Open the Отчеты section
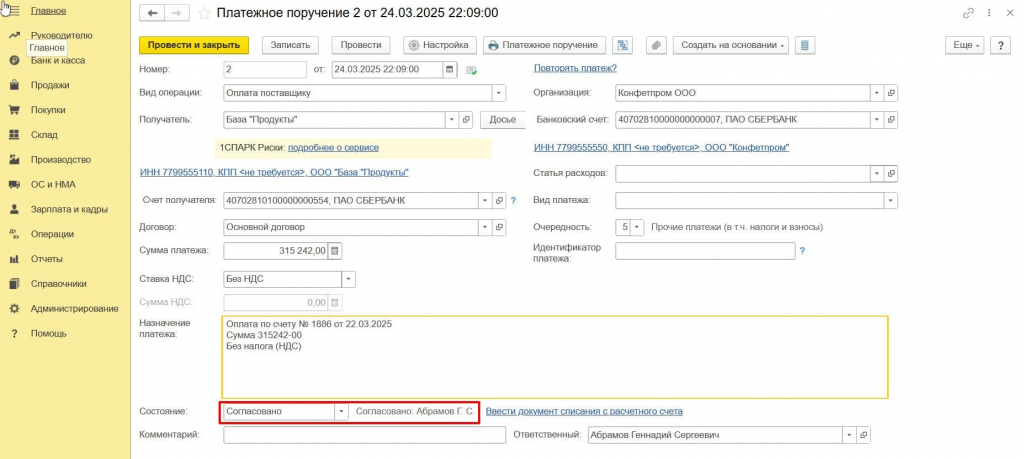 [x=46, y=259]
